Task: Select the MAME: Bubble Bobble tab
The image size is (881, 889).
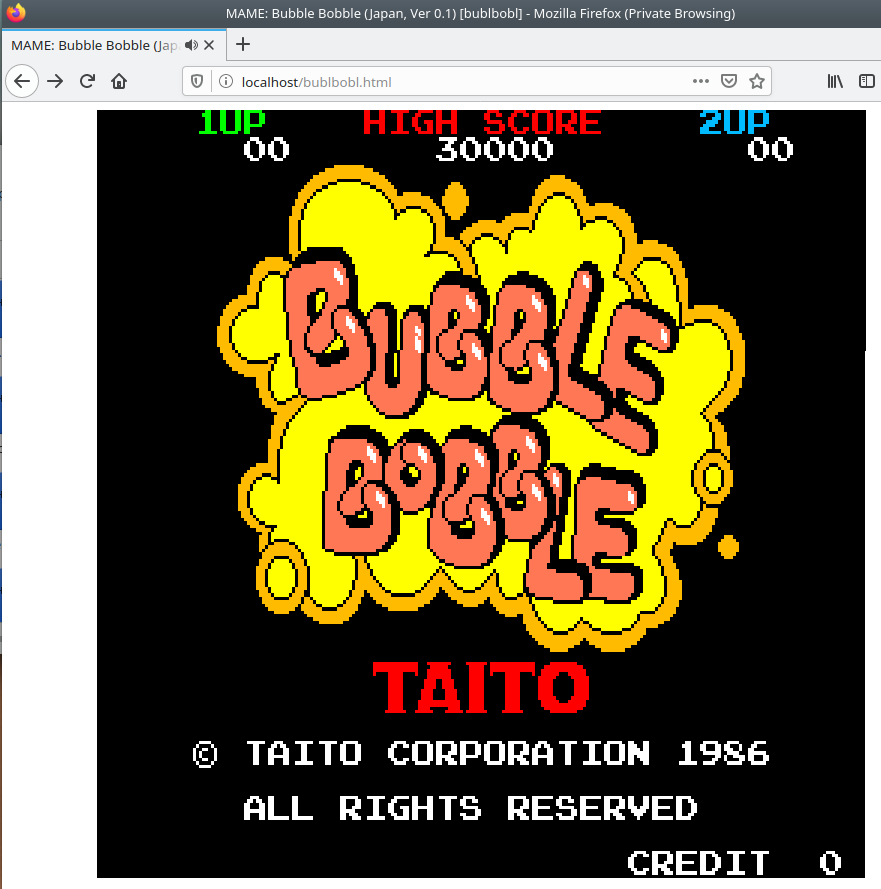Action: (113, 45)
